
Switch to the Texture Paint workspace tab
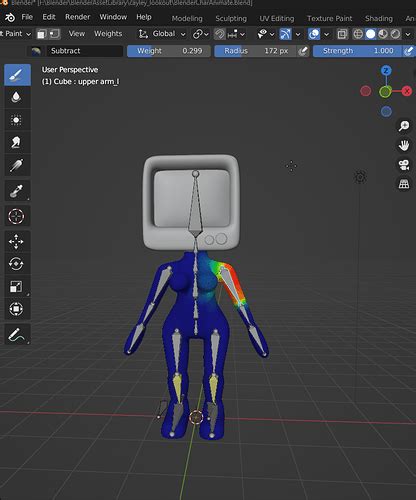329,19
